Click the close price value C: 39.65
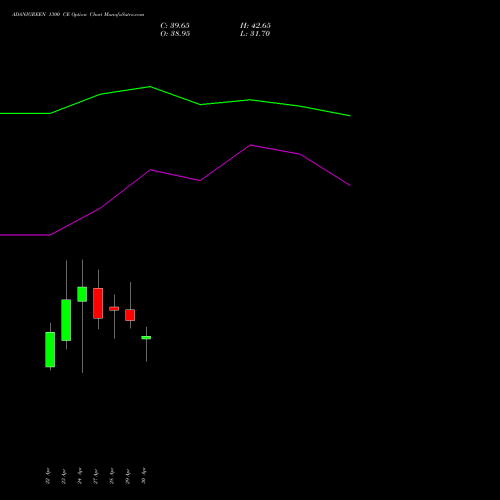 175,26
